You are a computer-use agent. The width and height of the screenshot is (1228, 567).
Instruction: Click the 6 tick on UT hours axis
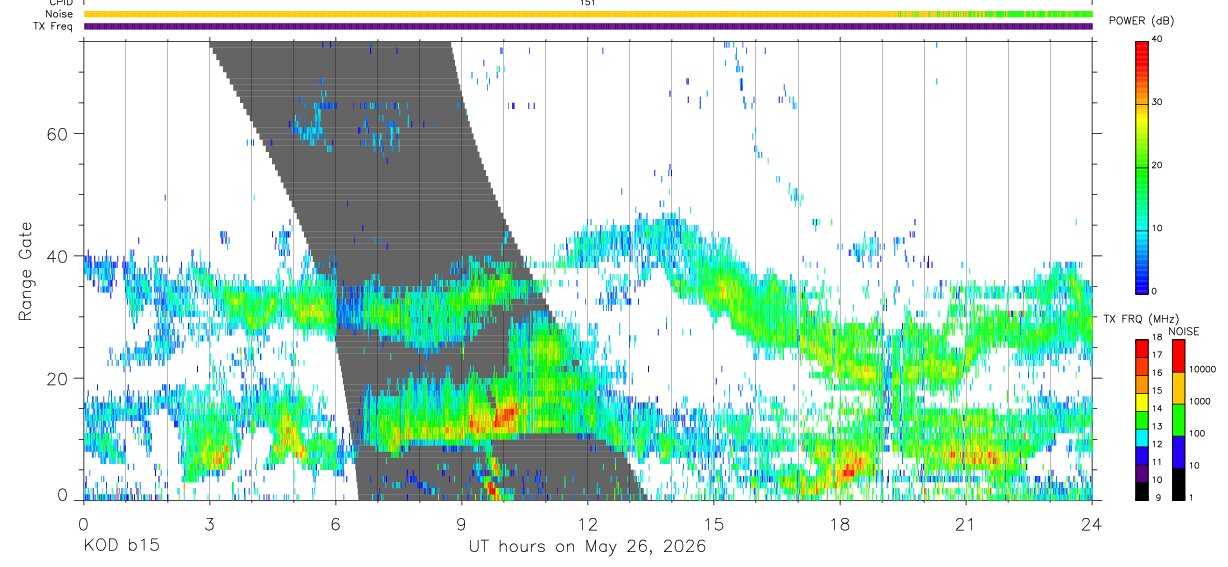335,522
